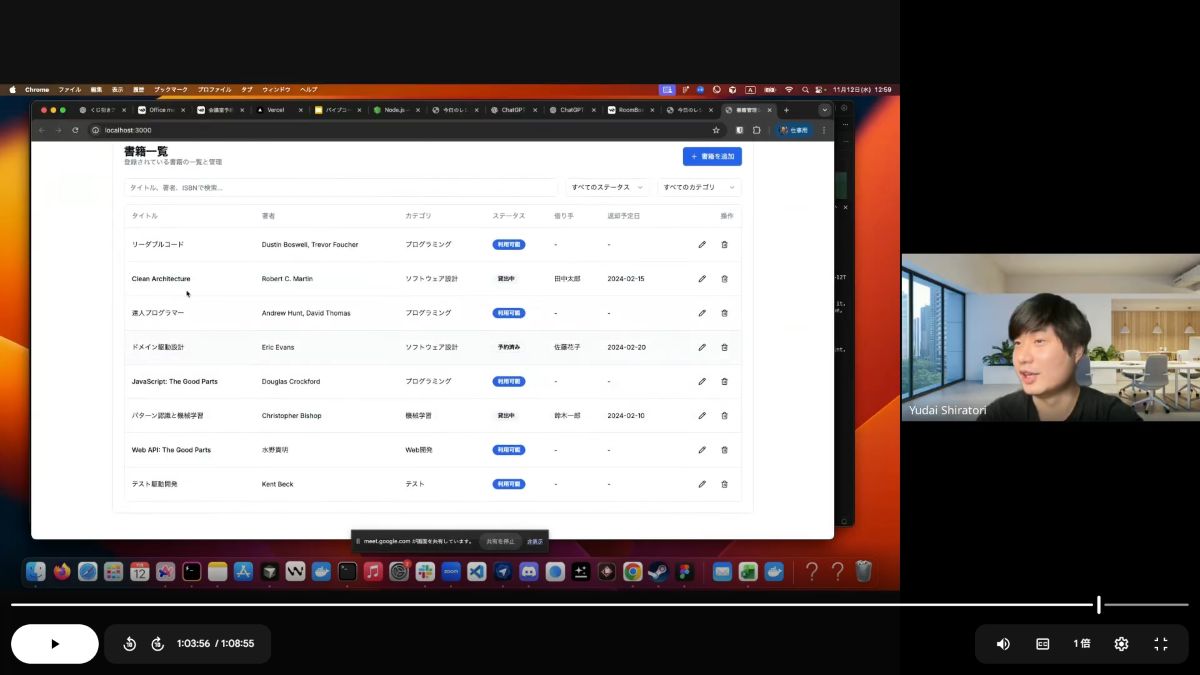Edit the リーダブルコード book row

(702, 245)
